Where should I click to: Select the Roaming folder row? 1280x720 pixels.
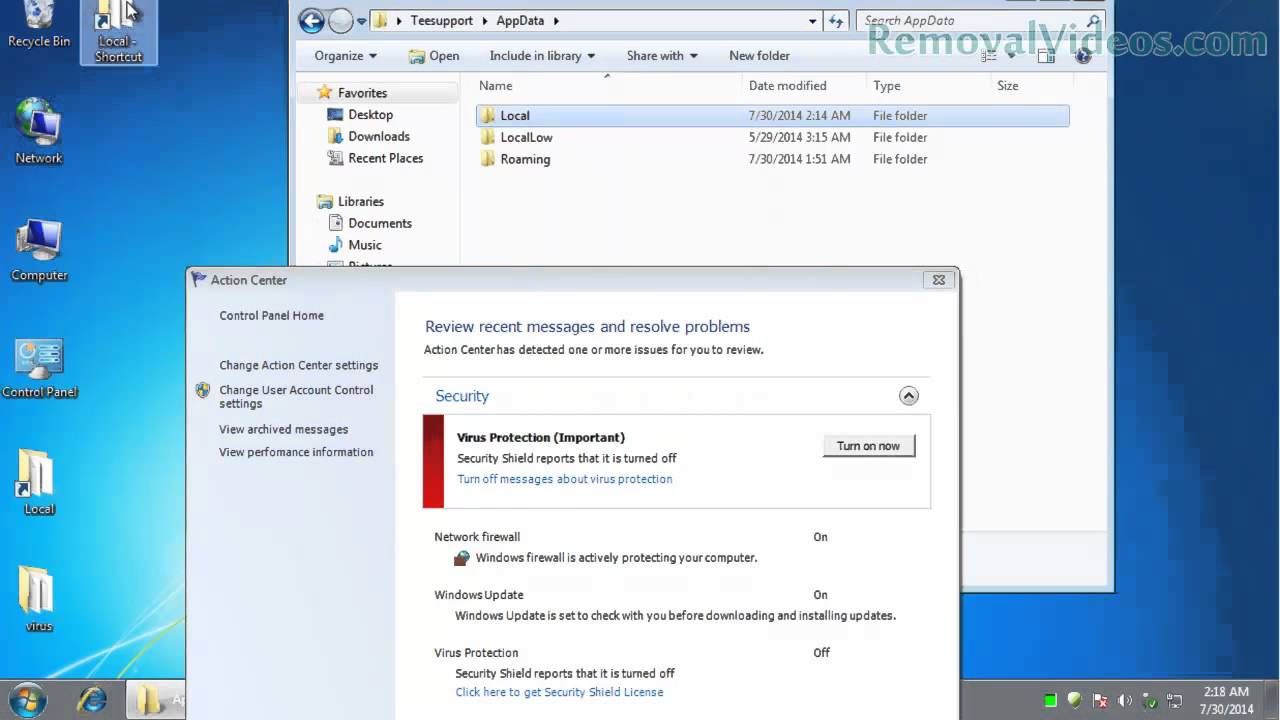[772, 159]
